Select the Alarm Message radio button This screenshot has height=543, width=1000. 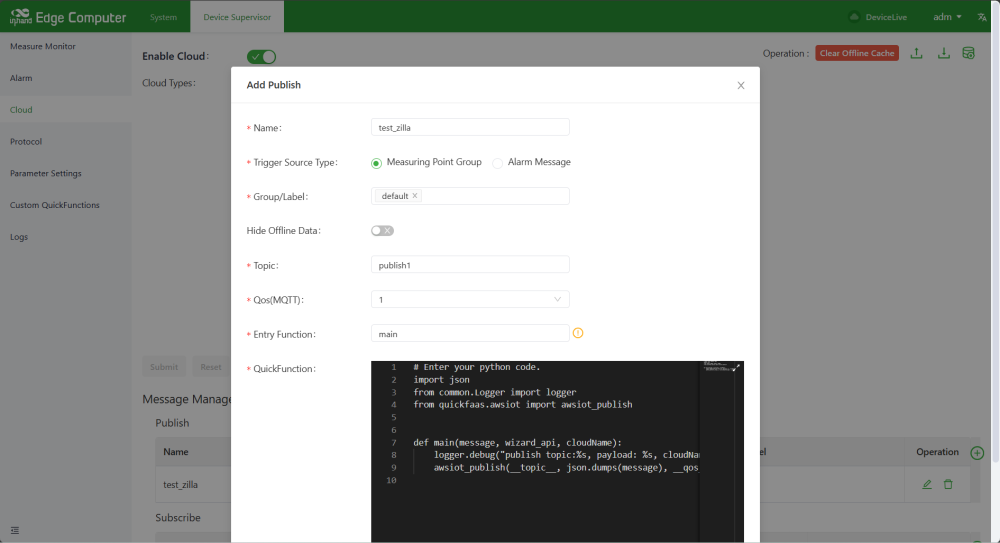497,163
